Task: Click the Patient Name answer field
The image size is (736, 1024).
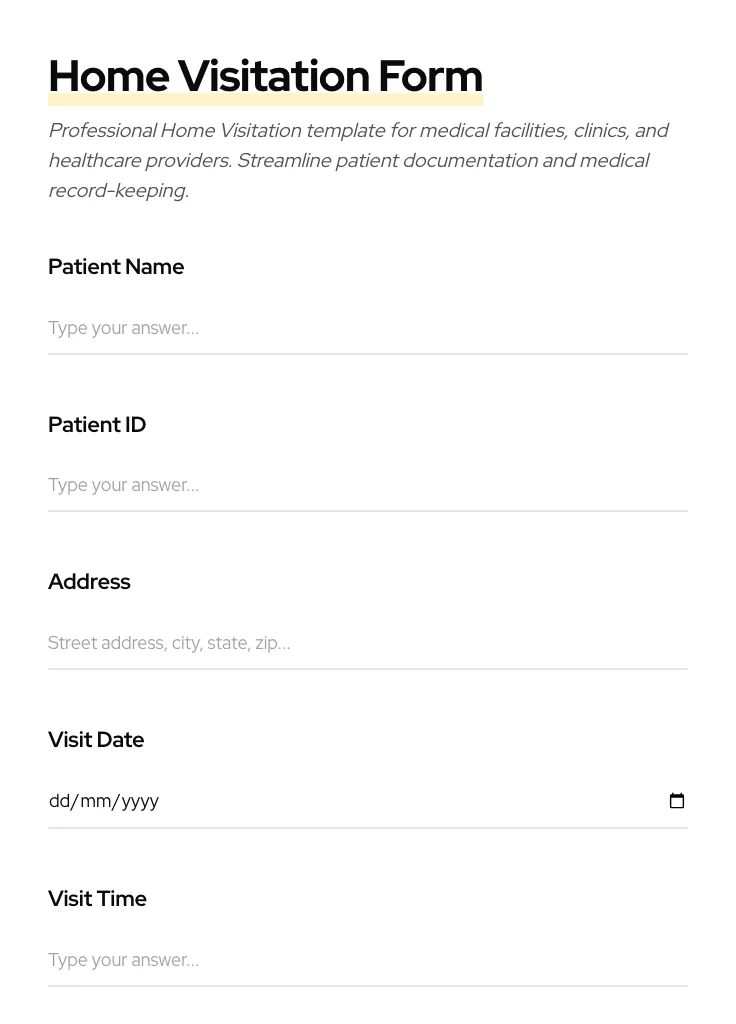Action: pyautogui.click(x=367, y=328)
